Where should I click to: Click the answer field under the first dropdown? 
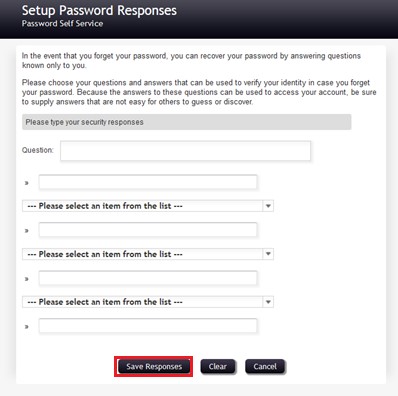[x=148, y=230]
